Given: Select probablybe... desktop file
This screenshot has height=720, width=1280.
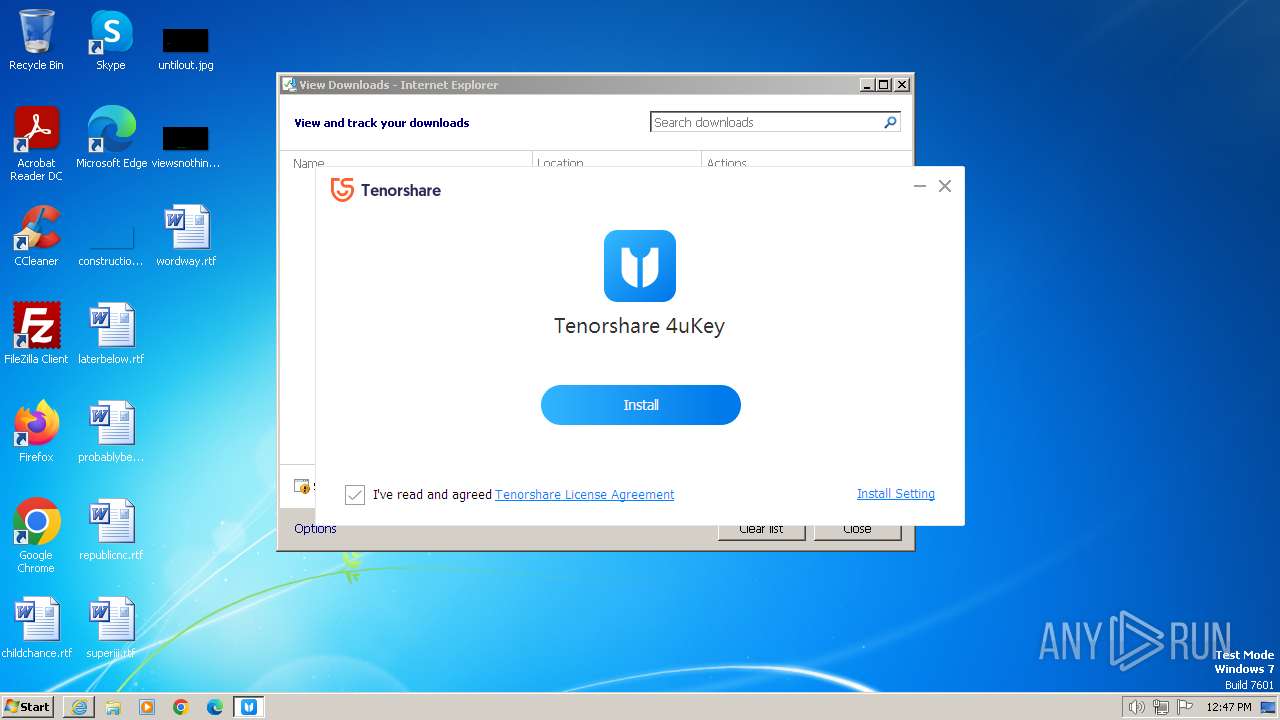Looking at the screenshot, I should 111,432.
